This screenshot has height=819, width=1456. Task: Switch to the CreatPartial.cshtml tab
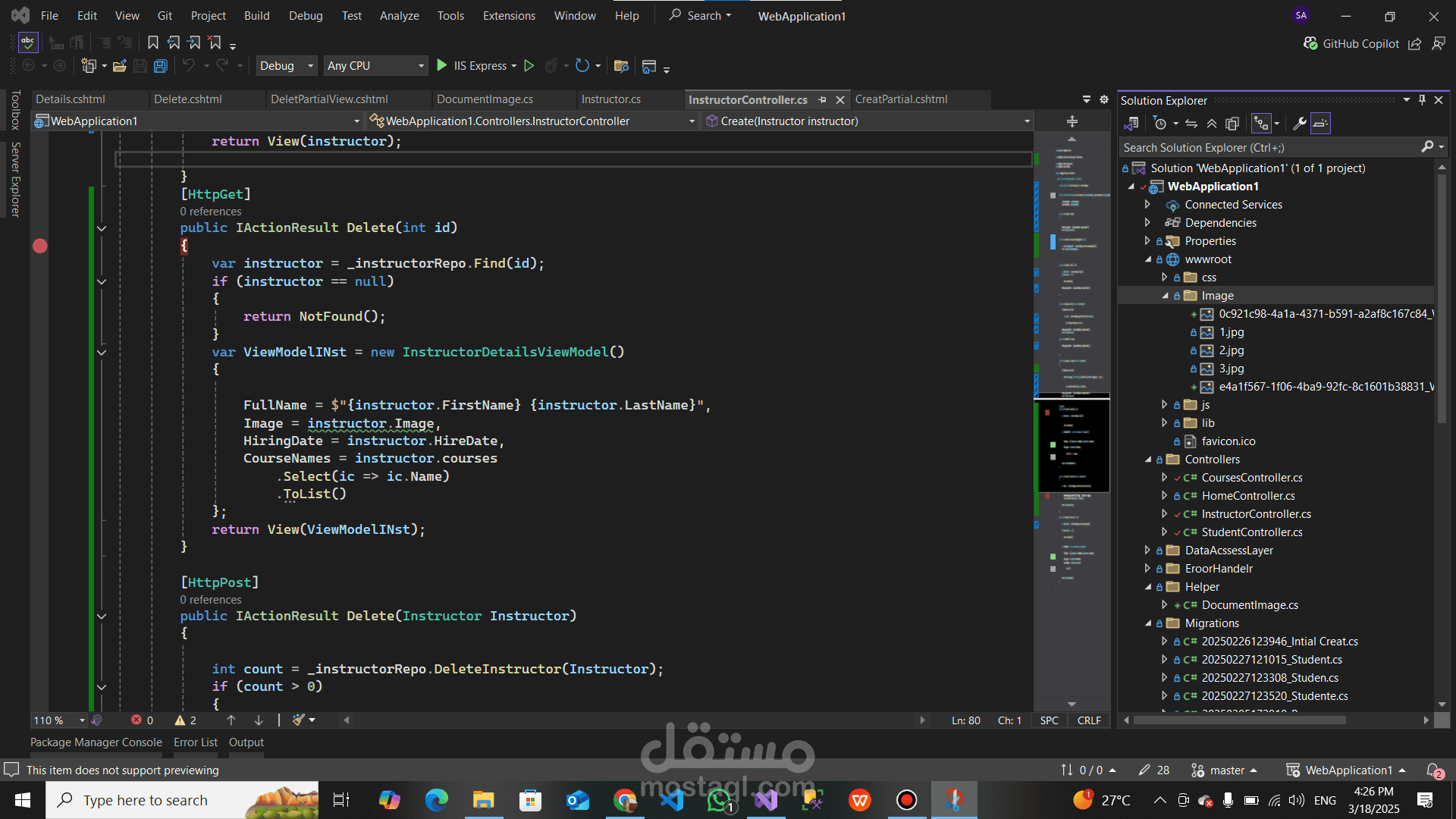coord(901,99)
